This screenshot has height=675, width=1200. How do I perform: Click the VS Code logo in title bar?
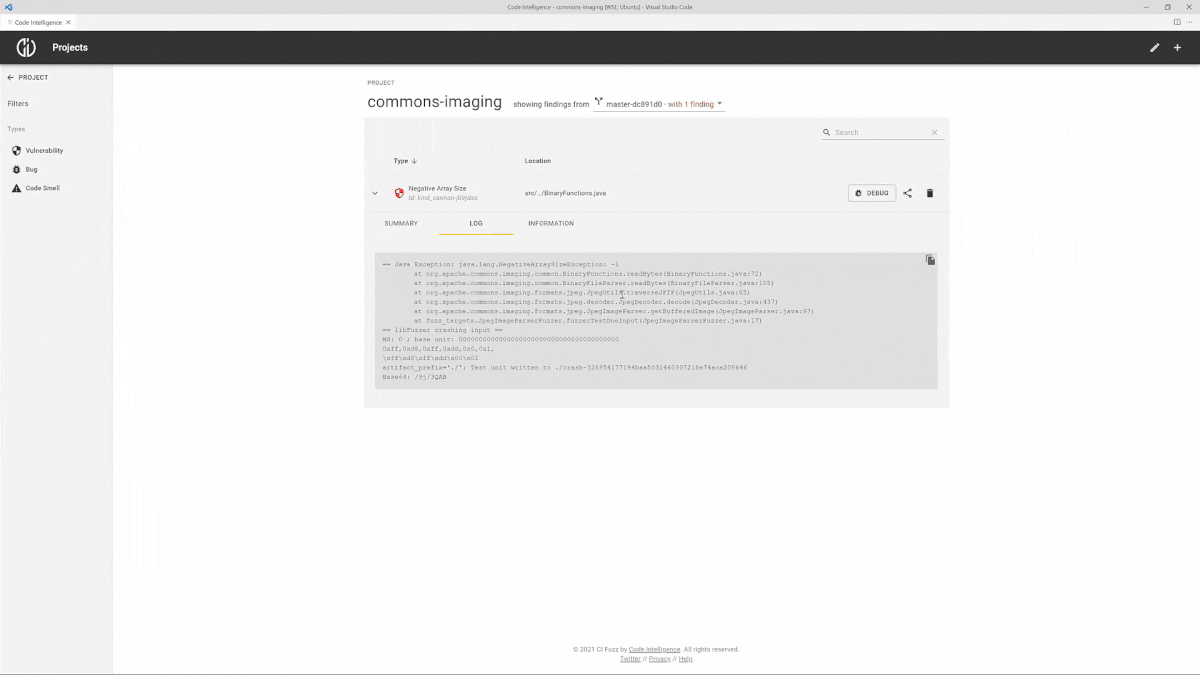(8, 6)
